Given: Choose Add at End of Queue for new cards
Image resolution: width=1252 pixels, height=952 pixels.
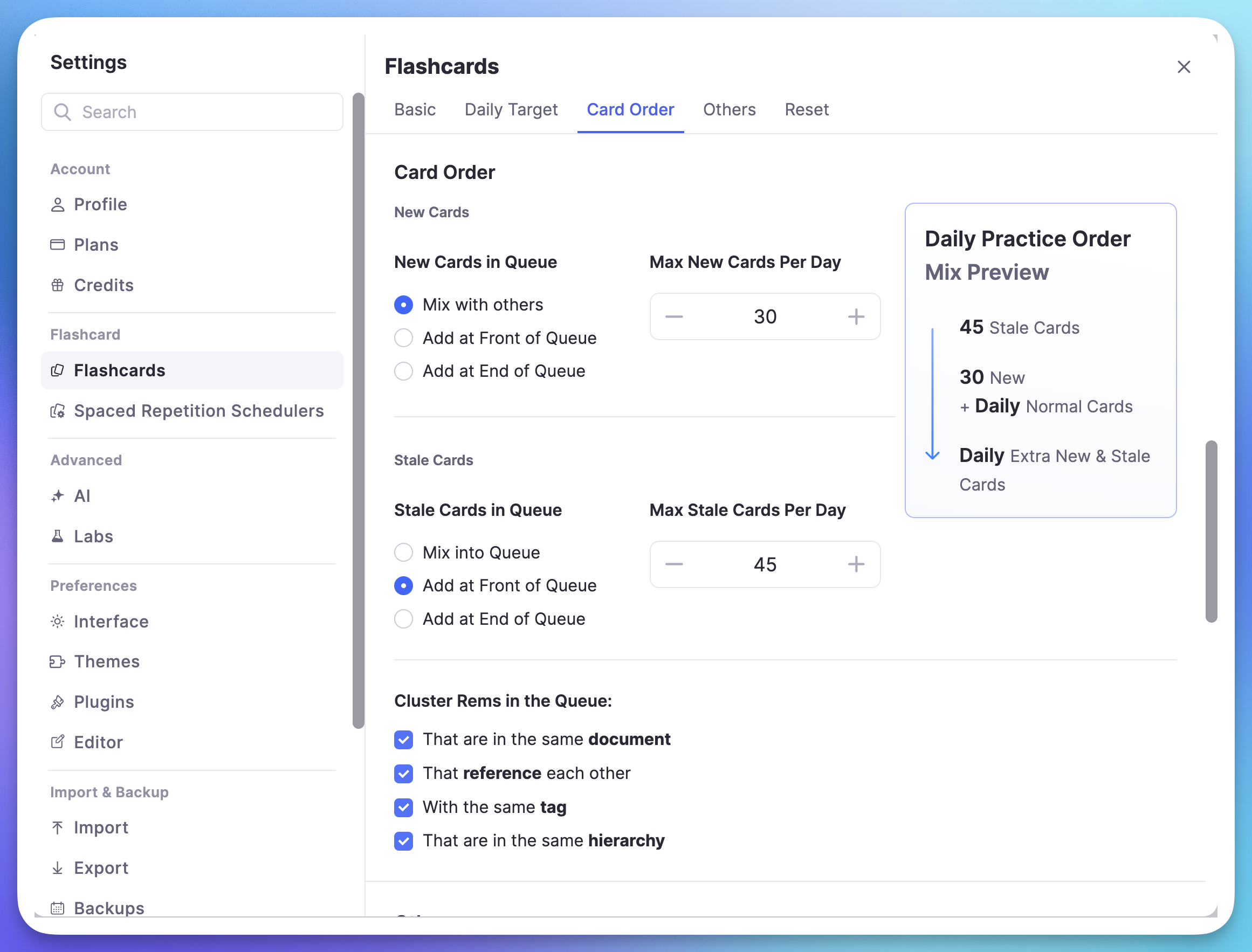Looking at the screenshot, I should click(x=403, y=370).
